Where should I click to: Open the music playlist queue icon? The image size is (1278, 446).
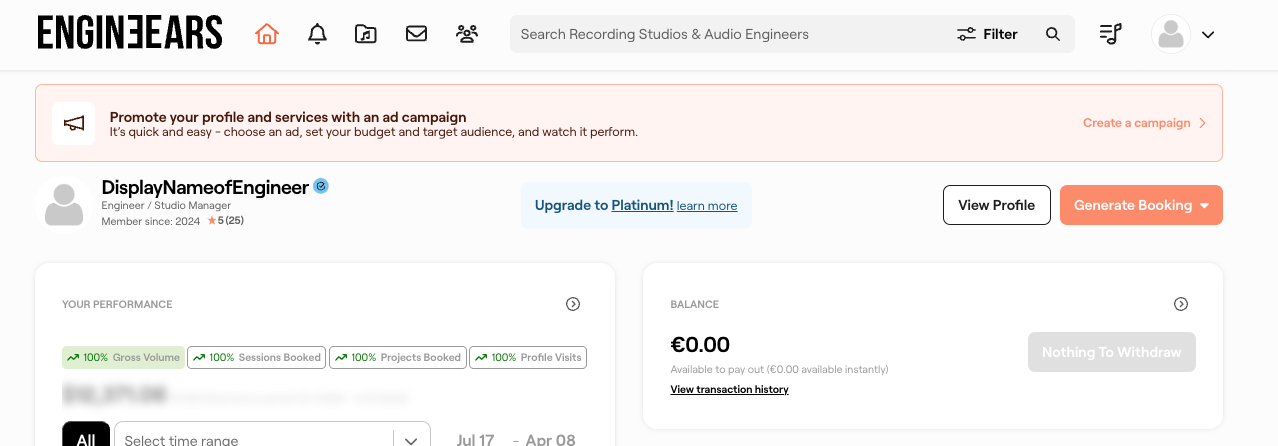(x=1110, y=34)
